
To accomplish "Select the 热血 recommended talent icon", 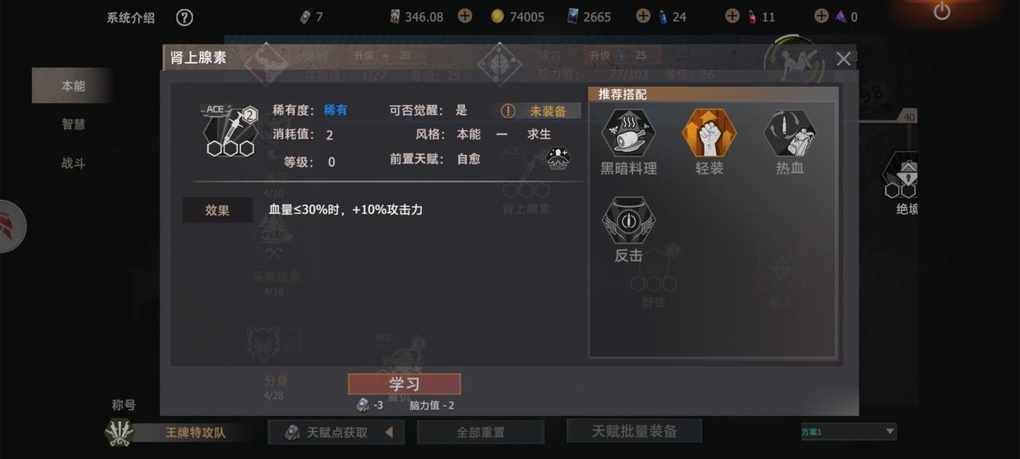I will pyautogui.click(x=790, y=133).
